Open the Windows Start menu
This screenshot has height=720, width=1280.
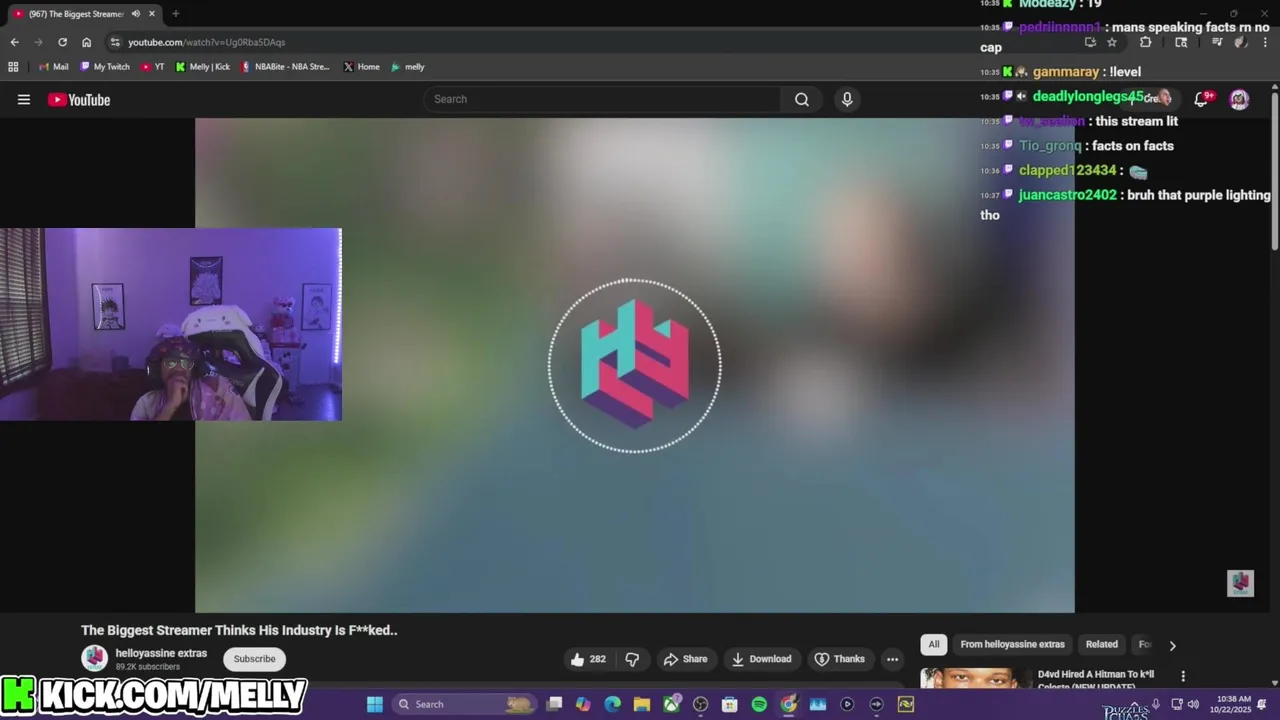coord(375,704)
